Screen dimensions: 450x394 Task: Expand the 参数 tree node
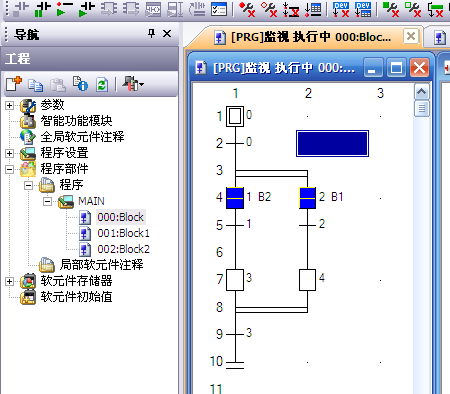pyautogui.click(x=9, y=105)
